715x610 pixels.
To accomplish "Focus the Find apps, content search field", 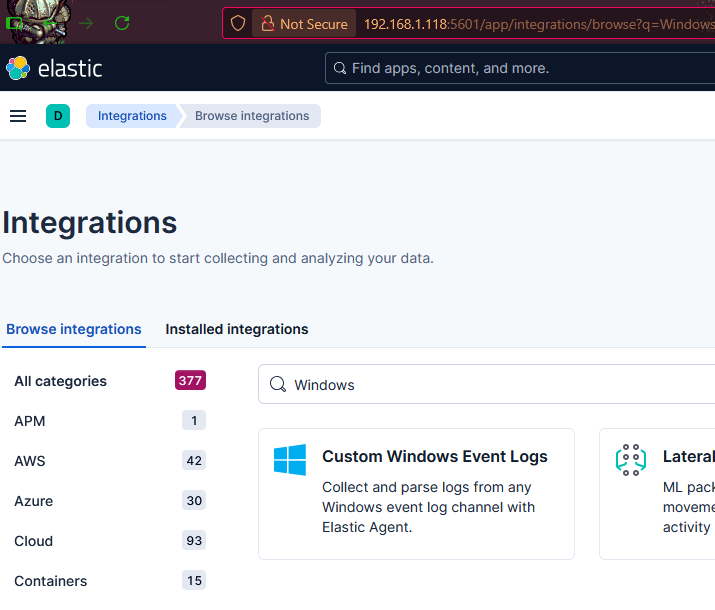I will point(520,68).
